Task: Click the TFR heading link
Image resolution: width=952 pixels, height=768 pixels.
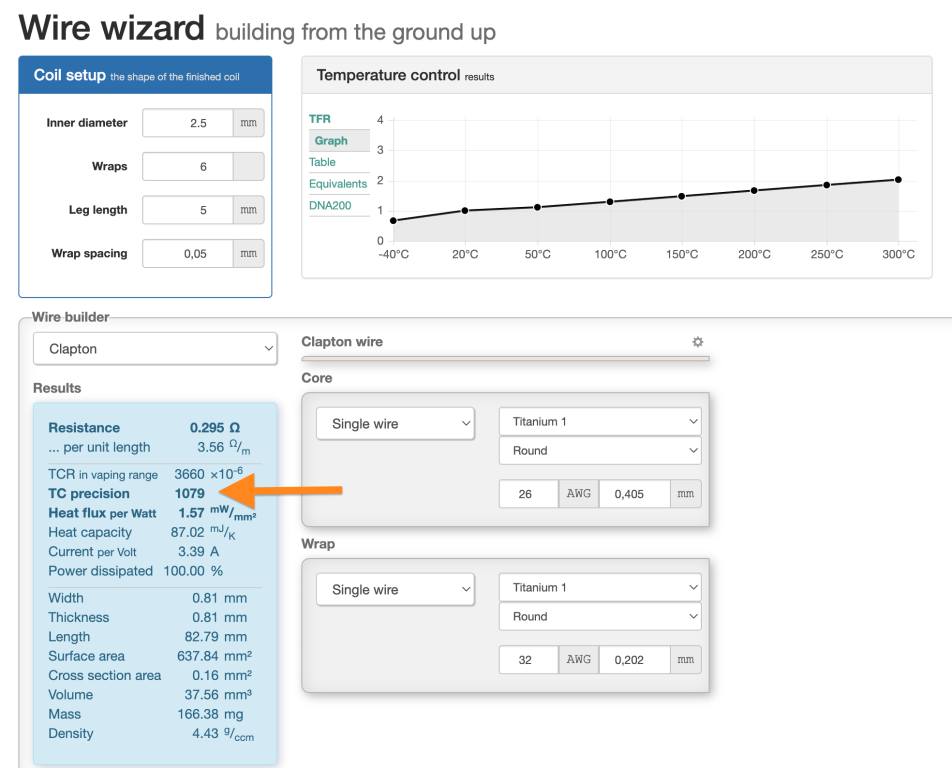Action: click(x=319, y=119)
